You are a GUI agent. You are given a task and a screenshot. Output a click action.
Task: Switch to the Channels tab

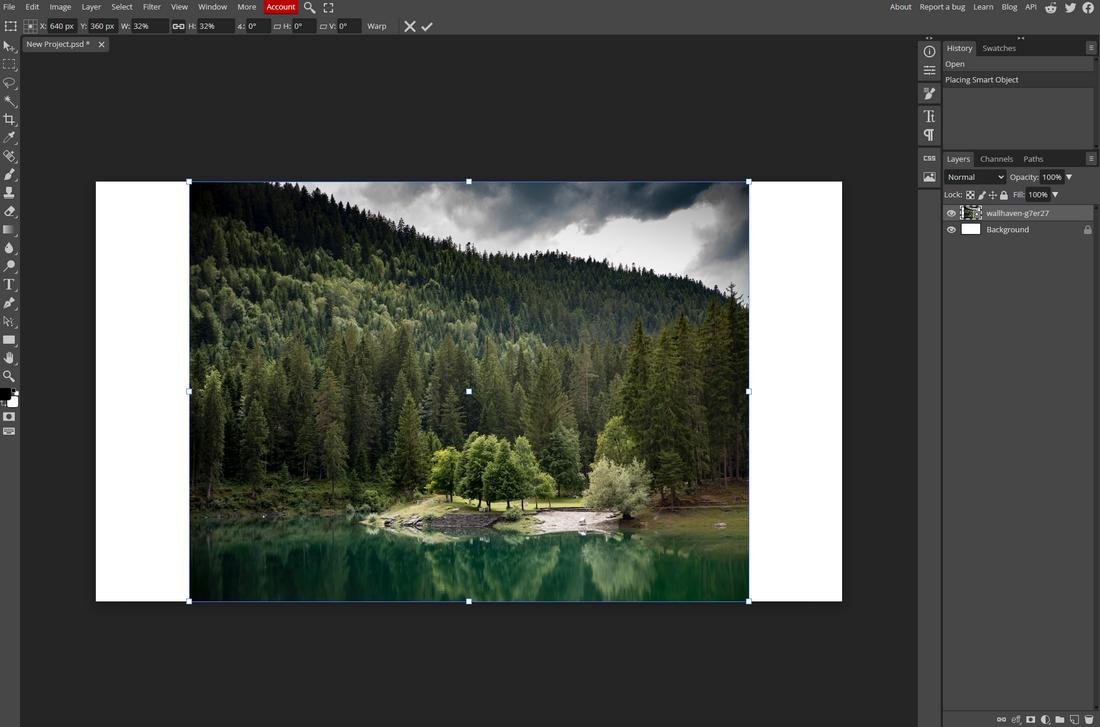[996, 158]
